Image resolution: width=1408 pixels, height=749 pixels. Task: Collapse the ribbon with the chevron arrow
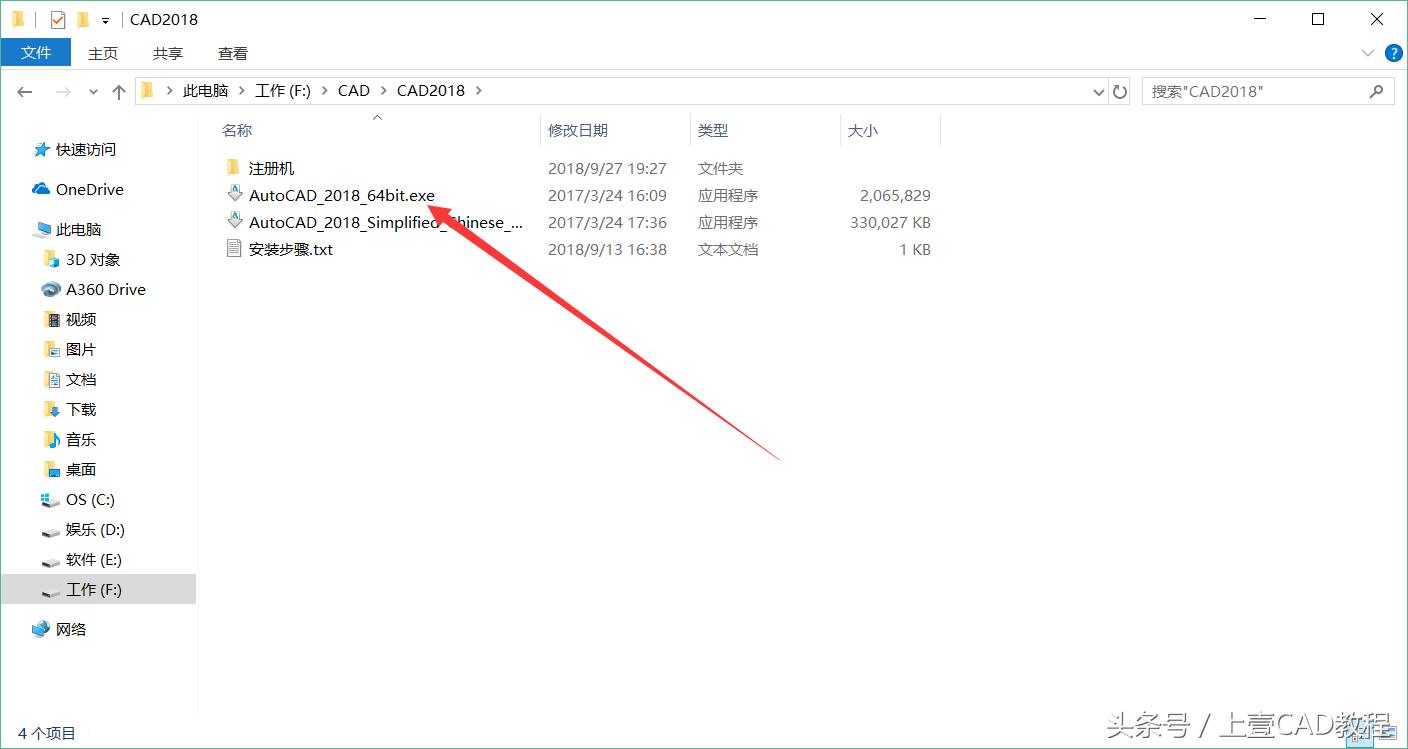(1368, 53)
